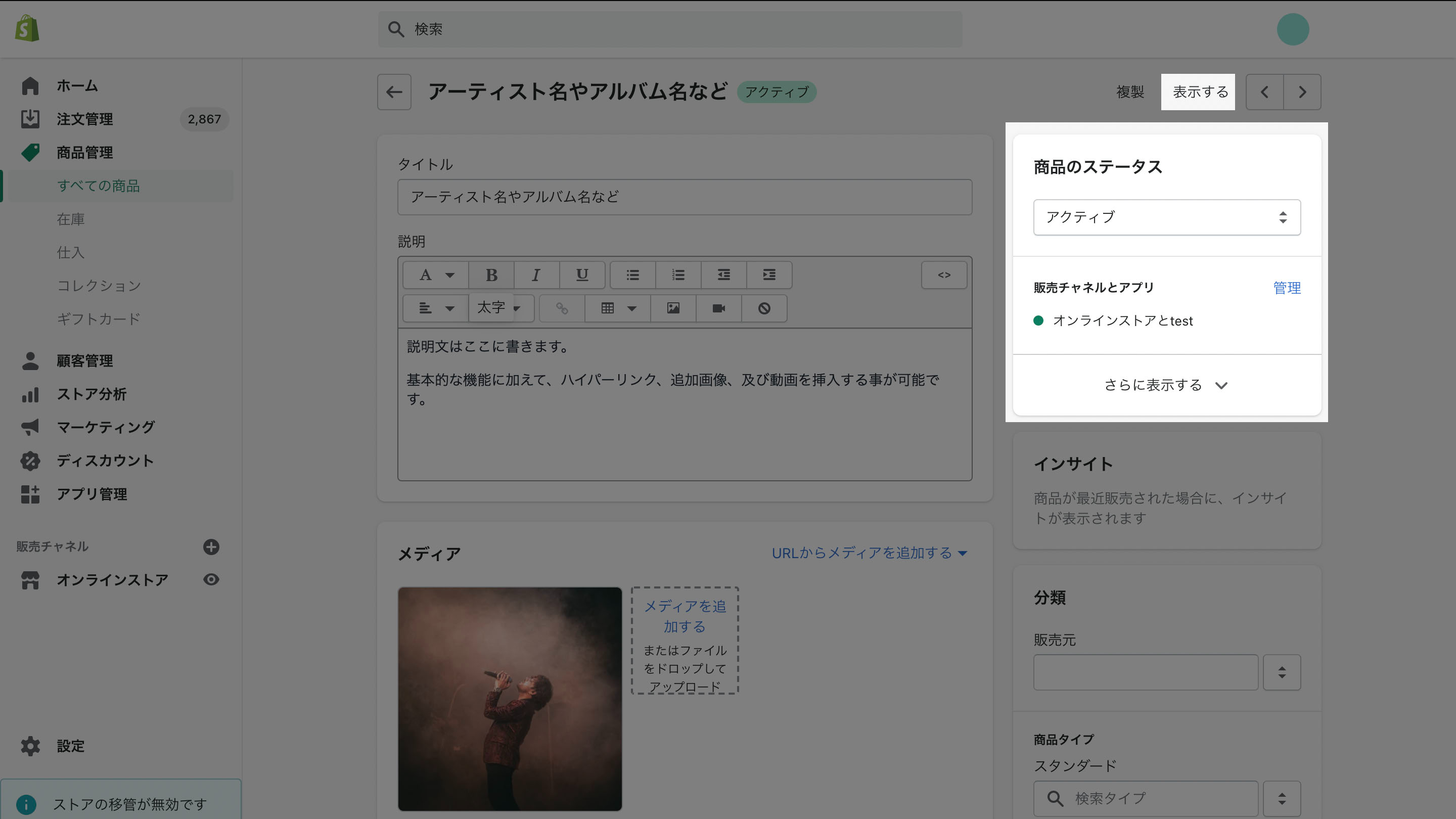The image size is (1456, 819).
Task: Select 仕入 submenu item
Action: tap(71, 253)
